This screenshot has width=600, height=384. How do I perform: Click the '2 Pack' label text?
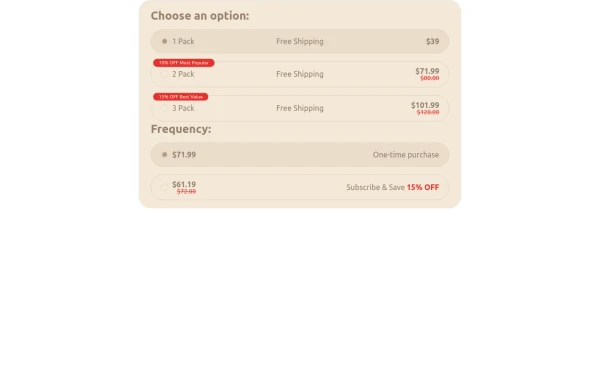(183, 74)
